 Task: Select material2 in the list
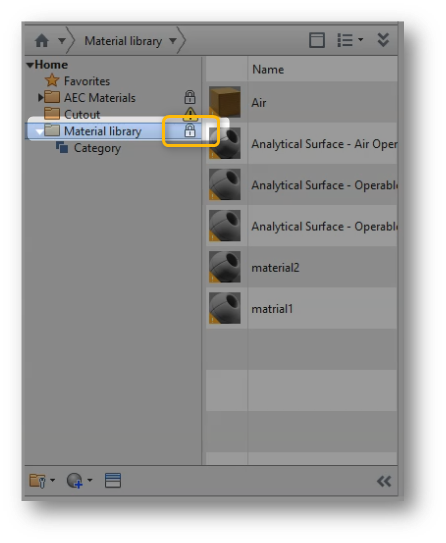point(275,268)
